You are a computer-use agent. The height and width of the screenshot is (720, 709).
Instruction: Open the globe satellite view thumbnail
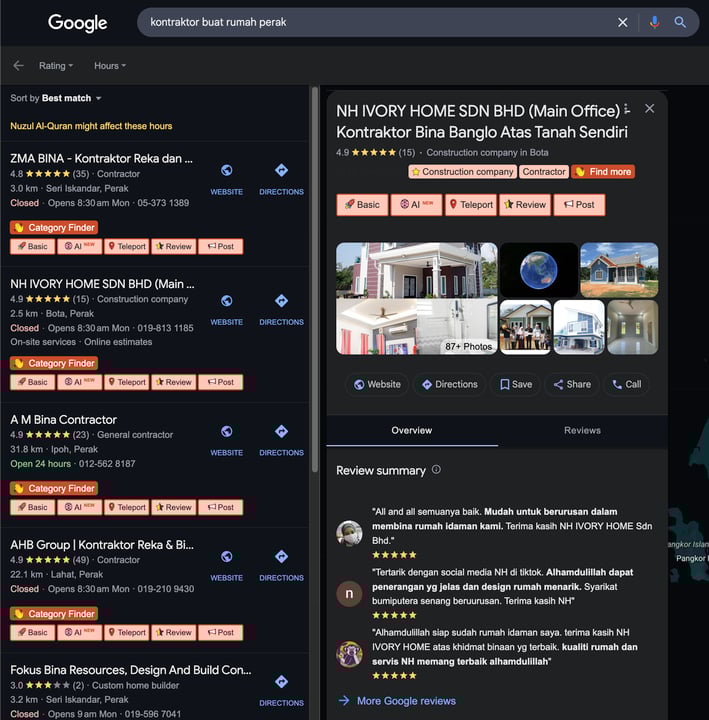539,270
